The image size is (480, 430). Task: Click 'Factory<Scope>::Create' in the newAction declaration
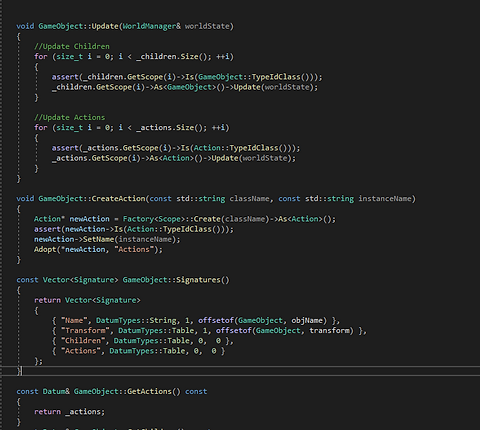coord(172,219)
